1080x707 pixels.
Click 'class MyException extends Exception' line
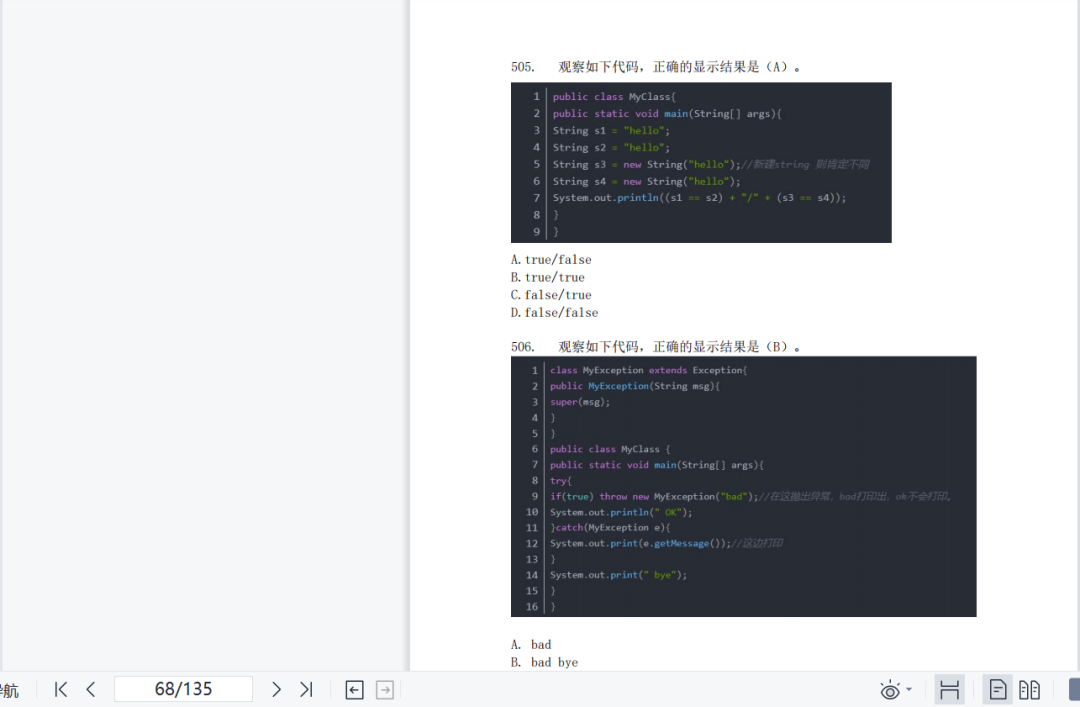tap(648, 370)
